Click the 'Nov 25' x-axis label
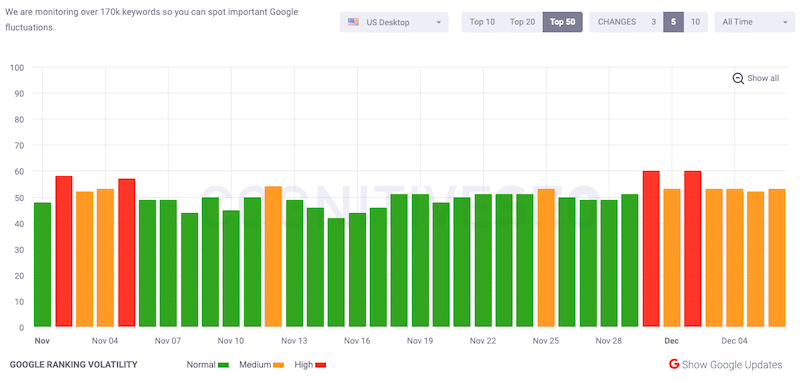 pos(546,341)
